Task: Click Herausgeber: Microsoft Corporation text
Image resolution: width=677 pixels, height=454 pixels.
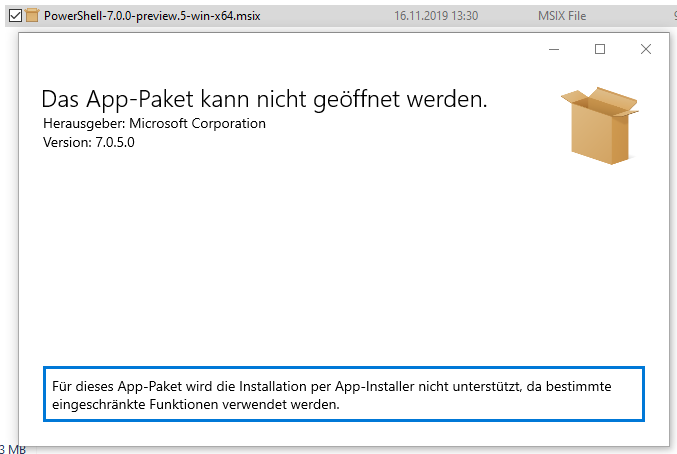Action: tap(154, 123)
